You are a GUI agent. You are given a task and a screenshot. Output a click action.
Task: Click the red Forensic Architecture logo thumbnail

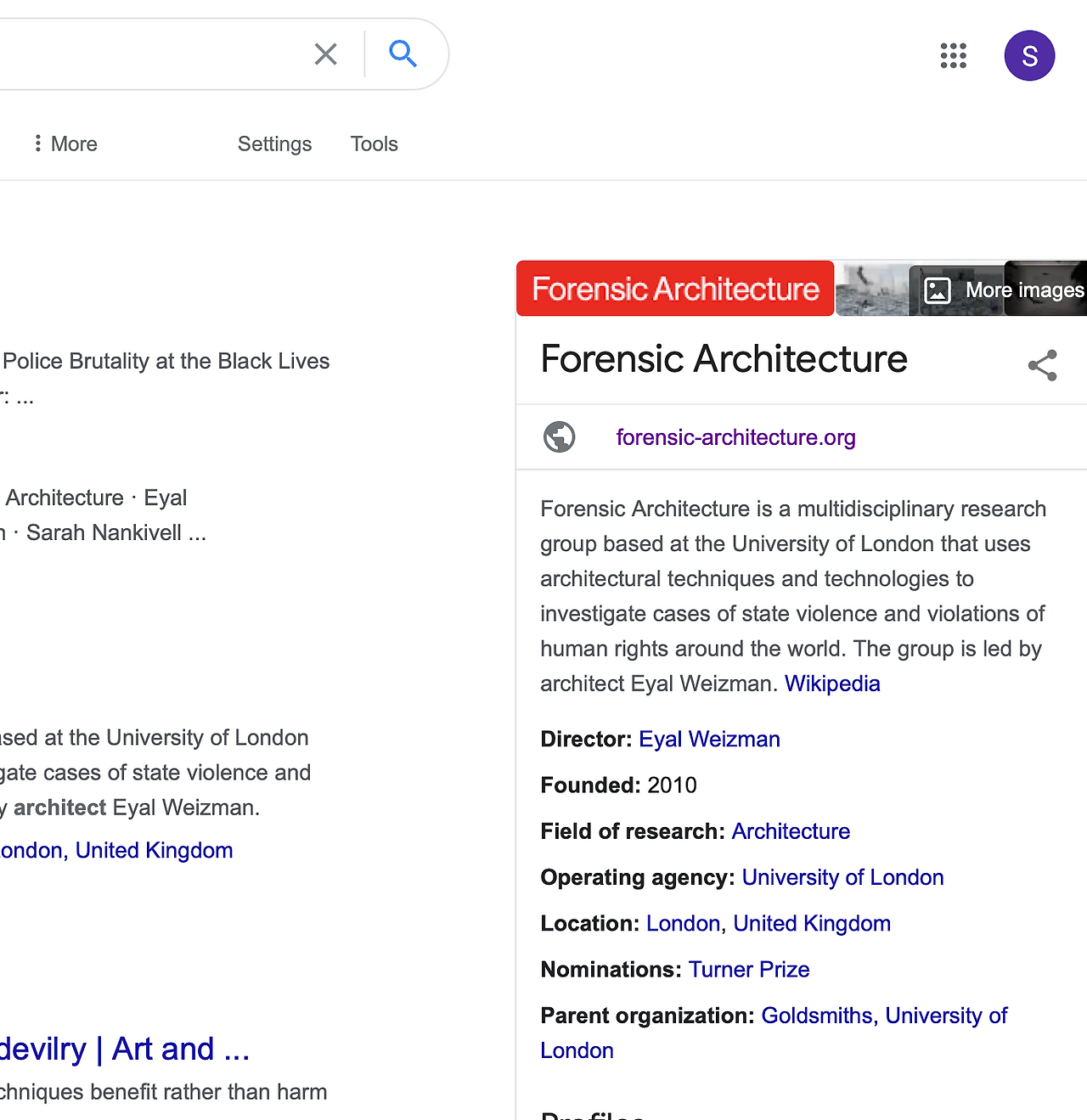[675, 289]
